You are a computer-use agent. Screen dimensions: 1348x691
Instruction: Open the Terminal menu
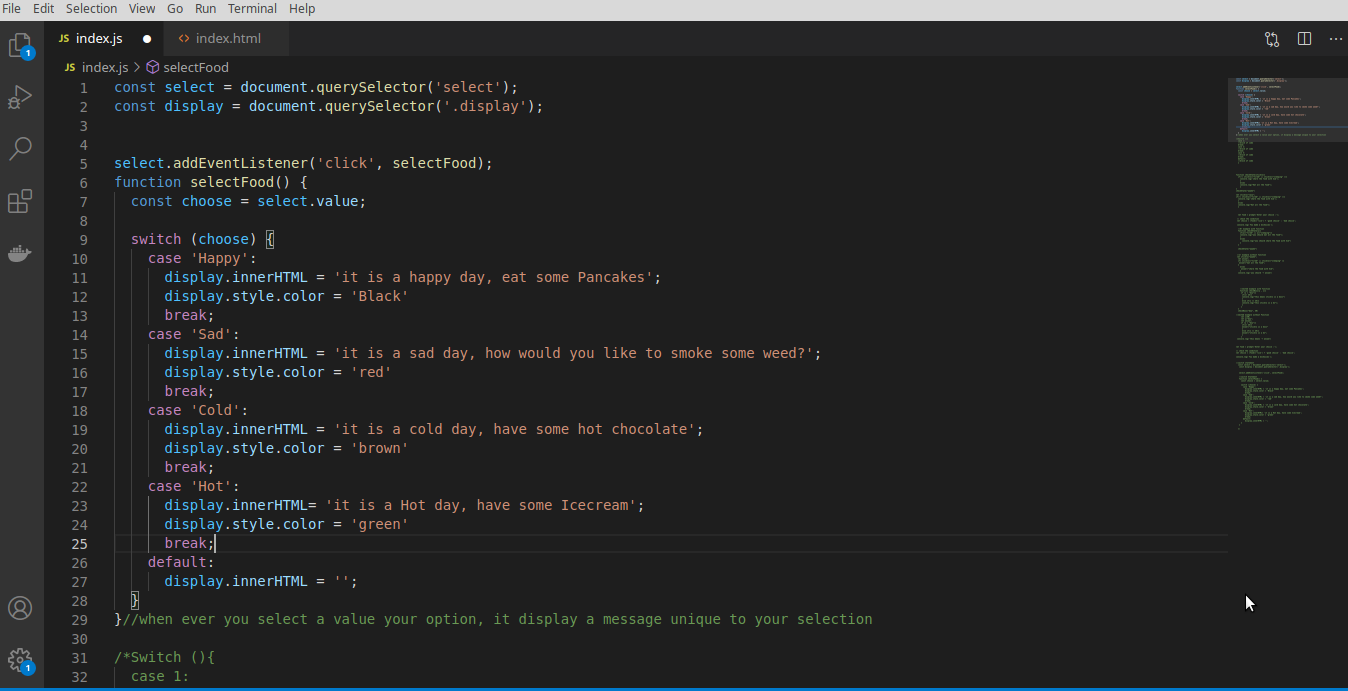tap(252, 8)
